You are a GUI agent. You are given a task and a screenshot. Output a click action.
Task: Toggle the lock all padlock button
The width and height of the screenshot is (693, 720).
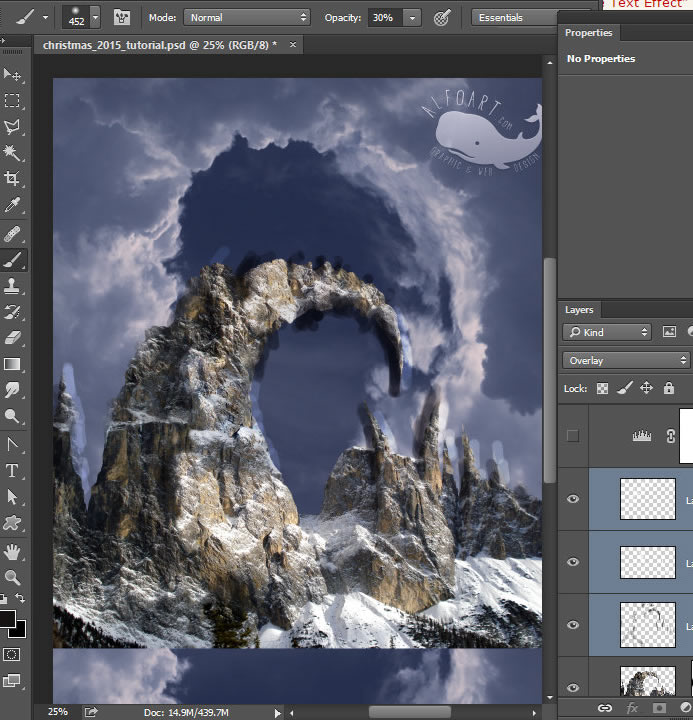point(668,388)
